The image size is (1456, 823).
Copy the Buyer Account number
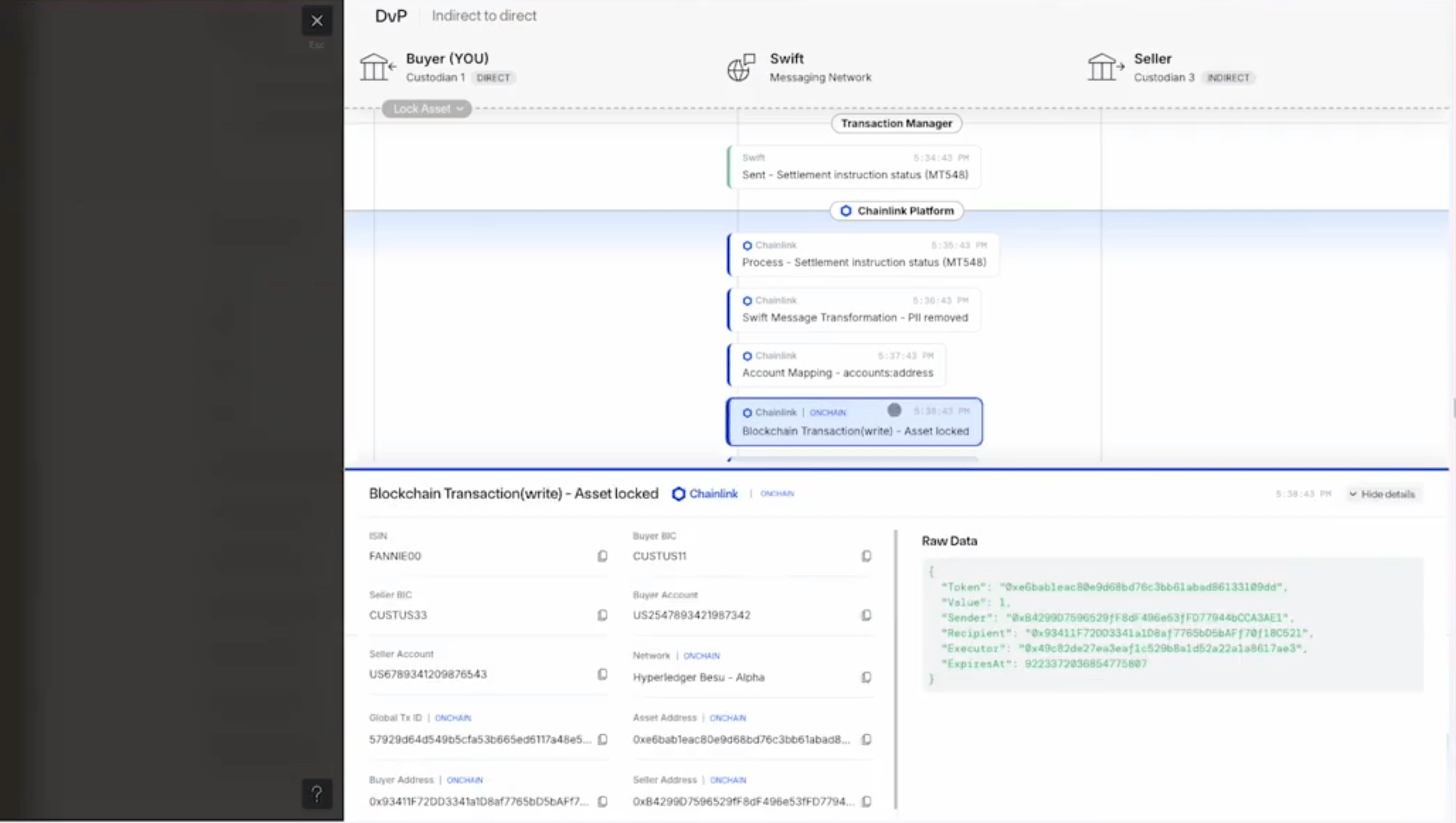(x=866, y=615)
